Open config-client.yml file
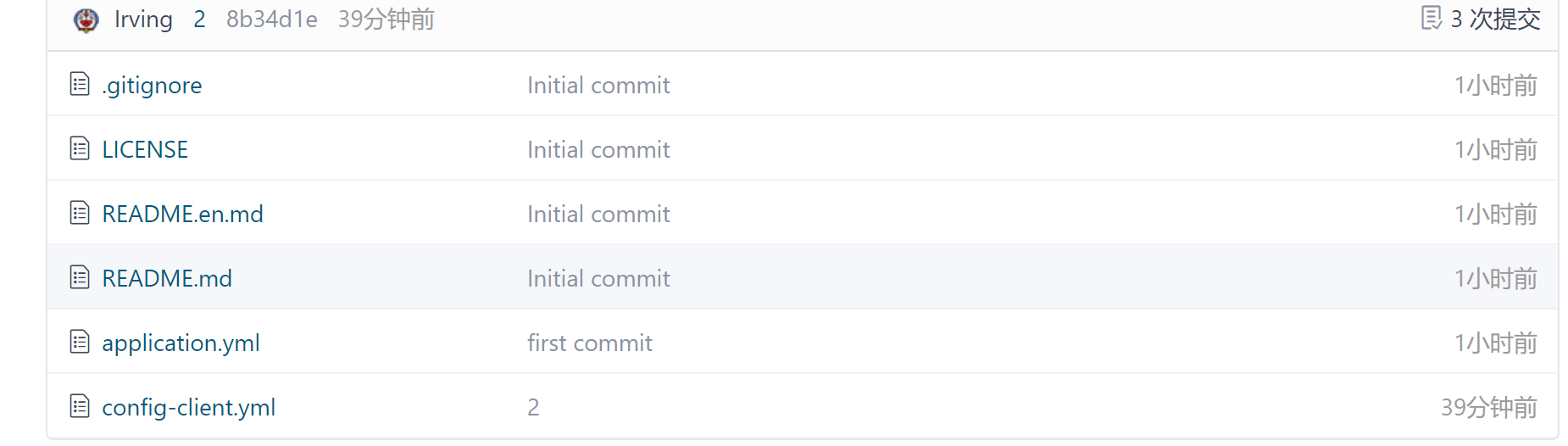1568x446 pixels. coord(188,408)
